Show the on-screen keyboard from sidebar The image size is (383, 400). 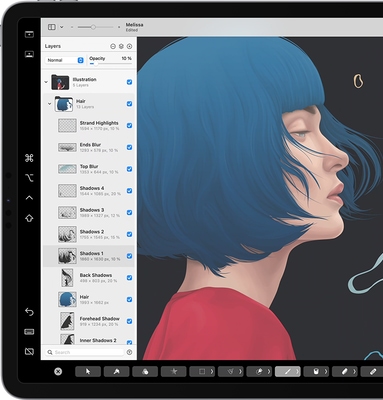tap(29, 332)
